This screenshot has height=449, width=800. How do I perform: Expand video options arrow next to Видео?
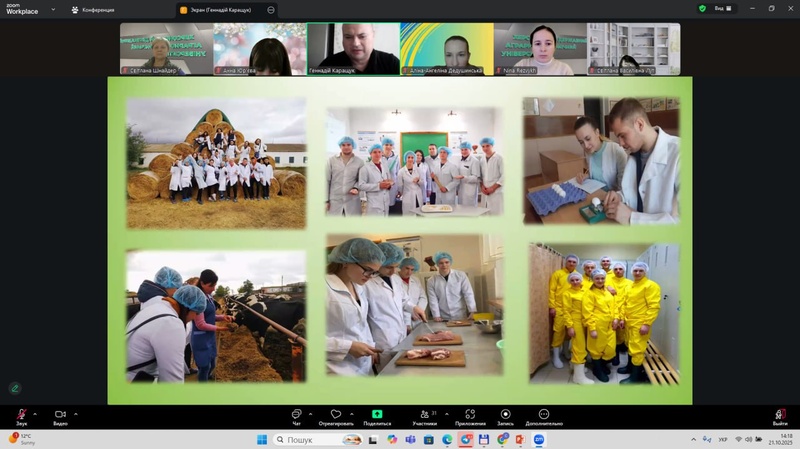click(76, 413)
